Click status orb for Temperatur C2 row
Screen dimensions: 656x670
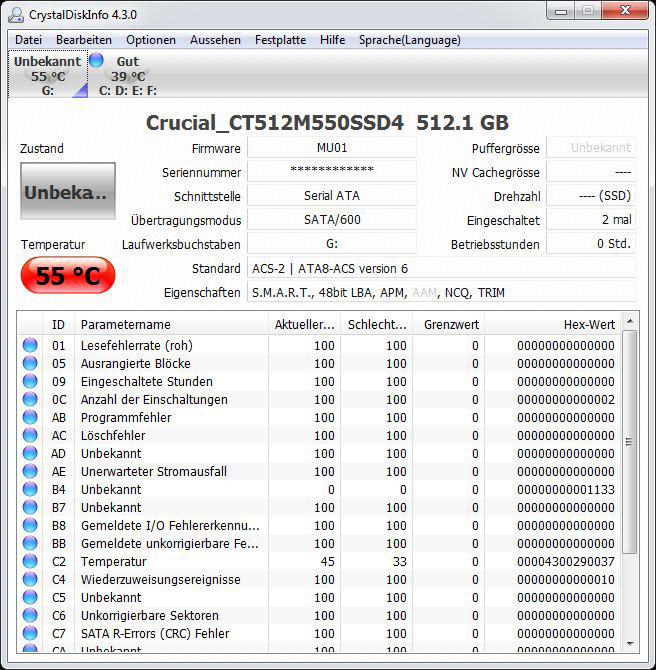(x=30, y=561)
